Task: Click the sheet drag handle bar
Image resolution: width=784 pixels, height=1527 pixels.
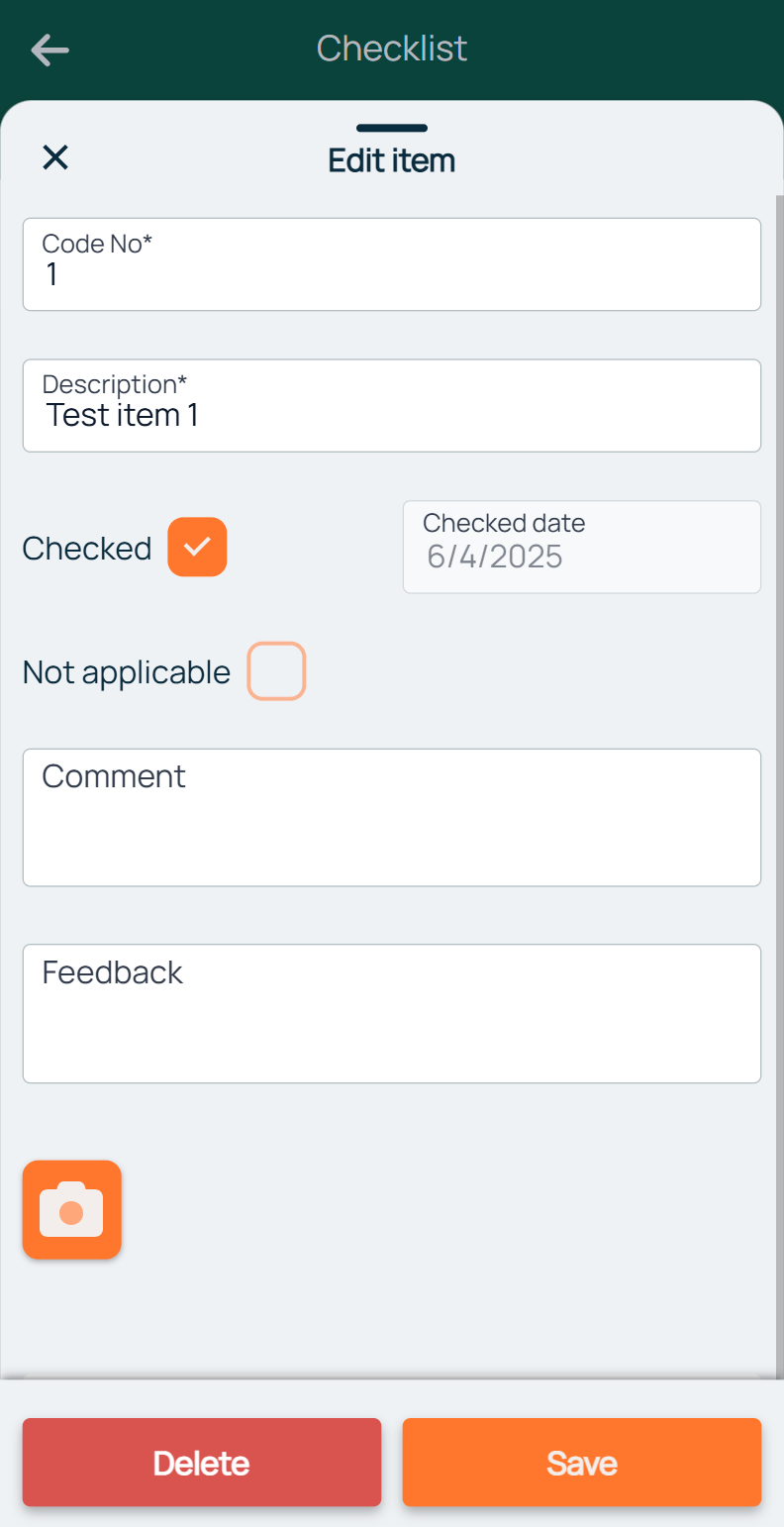Action: pos(392,128)
